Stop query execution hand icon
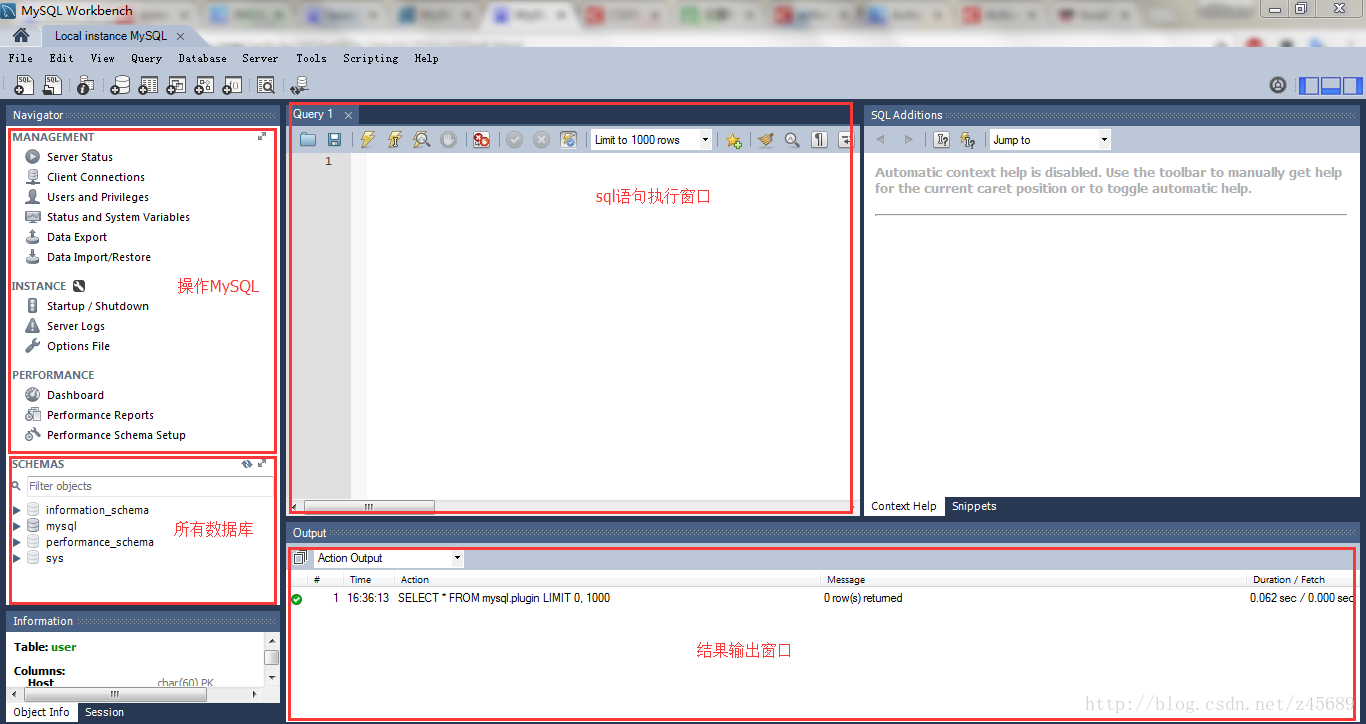Screen dimensions: 1366x724 pos(448,140)
